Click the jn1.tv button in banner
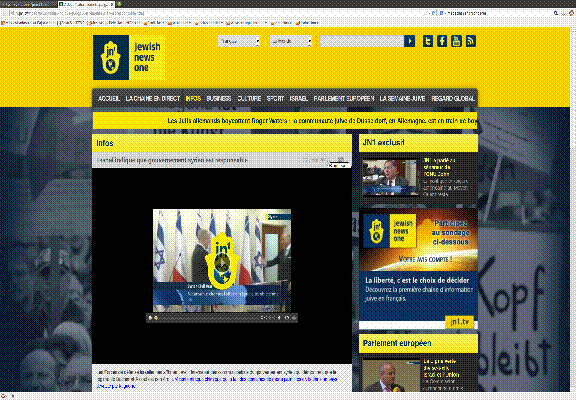Viewport: 576px width, 400px height. (x=459, y=322)
